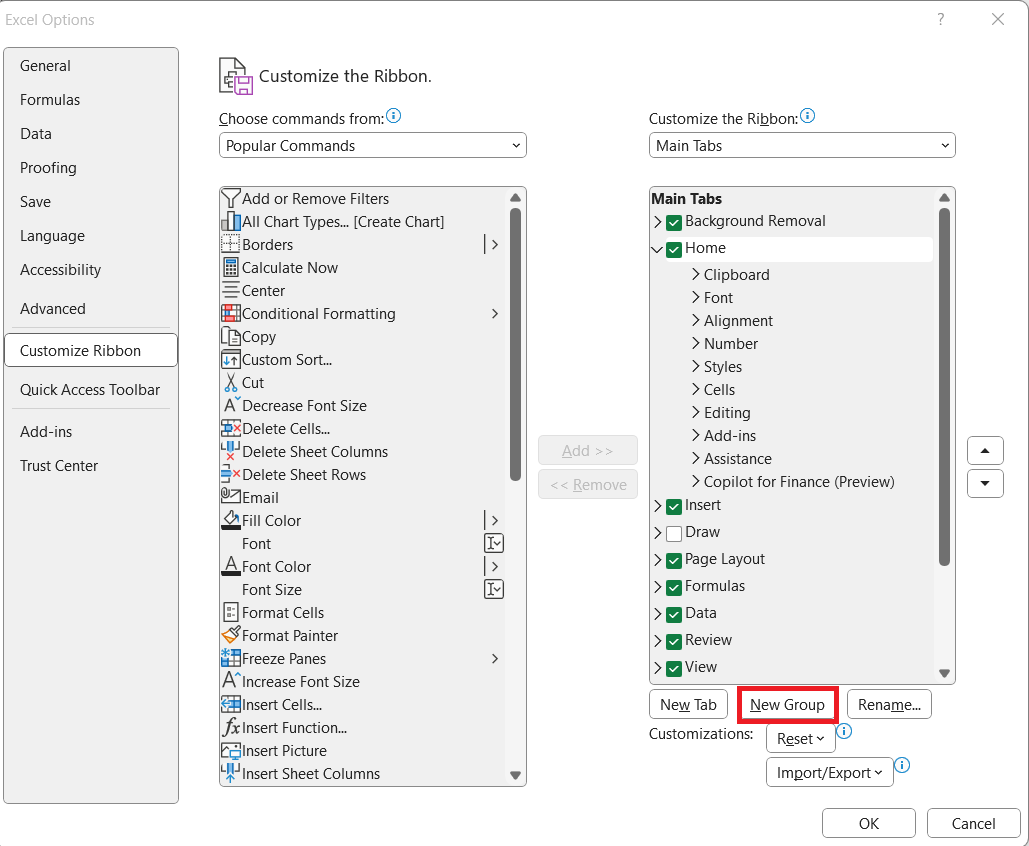This screenshot has width=1029, height=846.
Task: Uncheck the Data tab checkbox
Action: (673, 614)
